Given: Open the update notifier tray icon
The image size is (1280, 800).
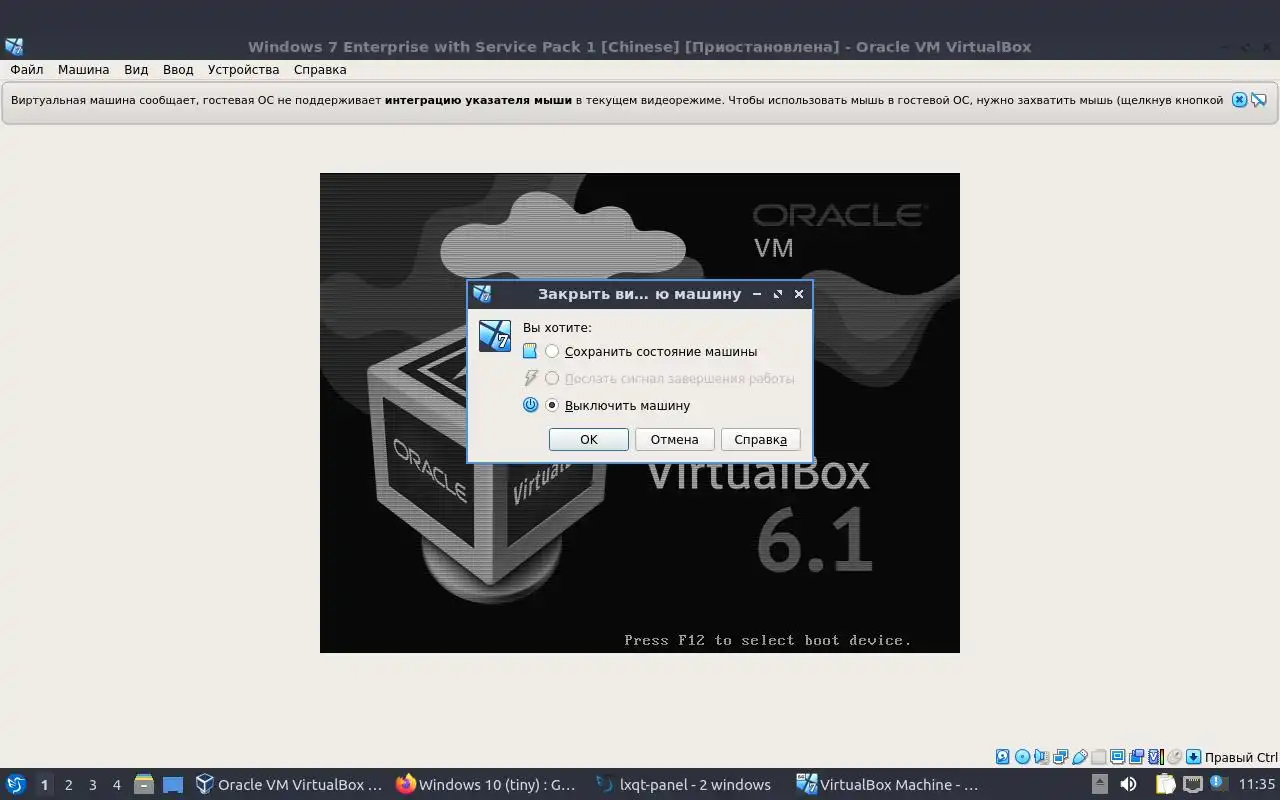Looking at the screenshot, I should 1218,783.
